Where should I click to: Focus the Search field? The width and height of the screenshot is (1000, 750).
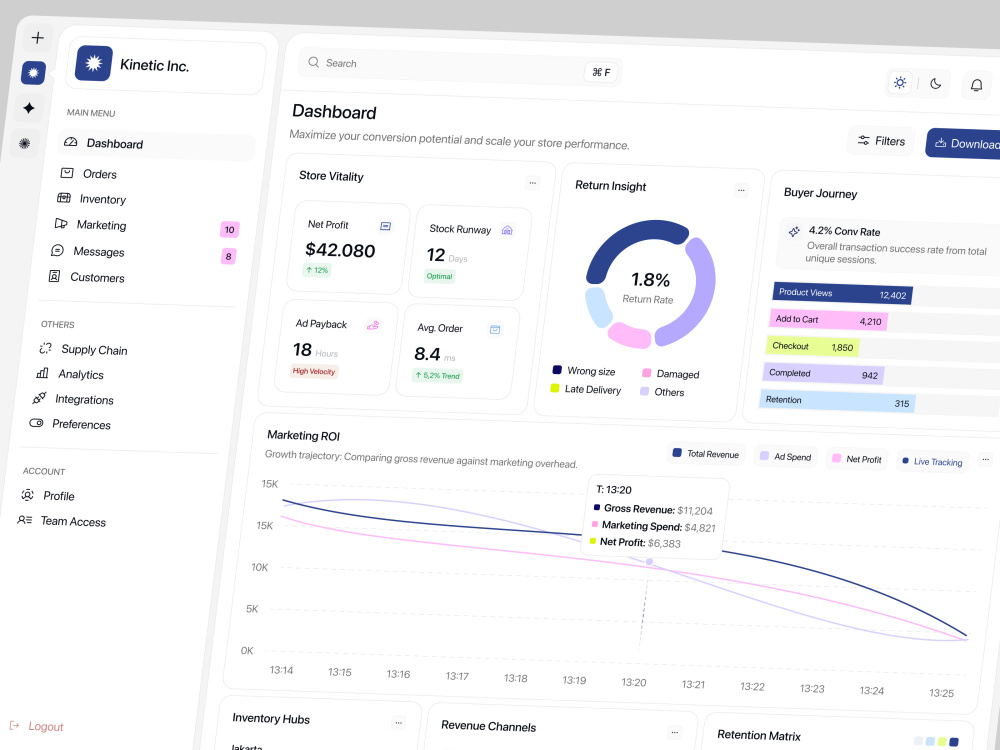click(x=460, y=68)
